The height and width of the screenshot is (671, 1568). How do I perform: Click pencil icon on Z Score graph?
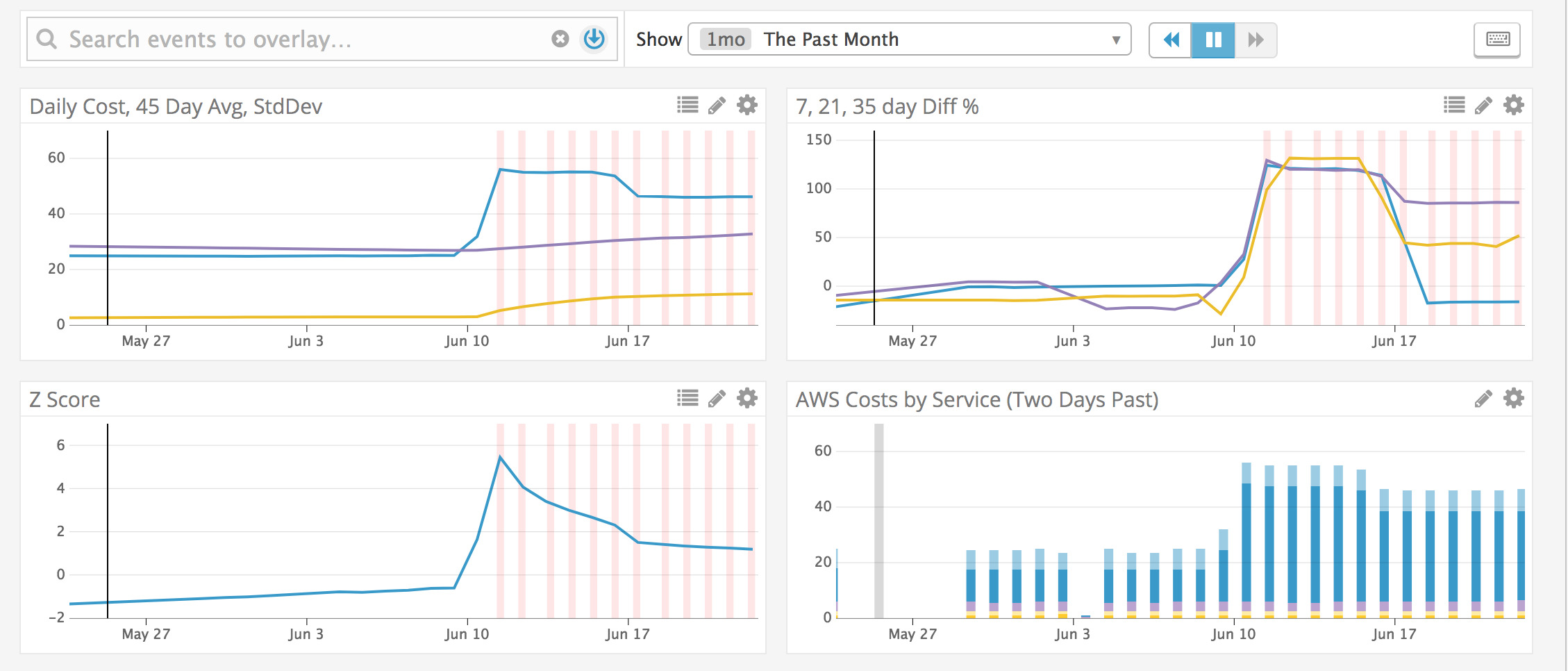pyautogui.click(x=717, y=399)
